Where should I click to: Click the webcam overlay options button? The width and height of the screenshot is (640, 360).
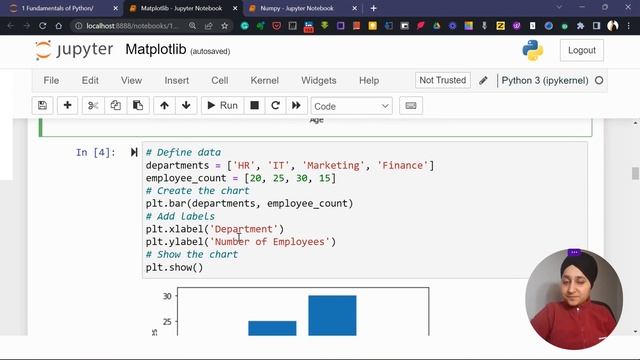click(x=574, y=252)
